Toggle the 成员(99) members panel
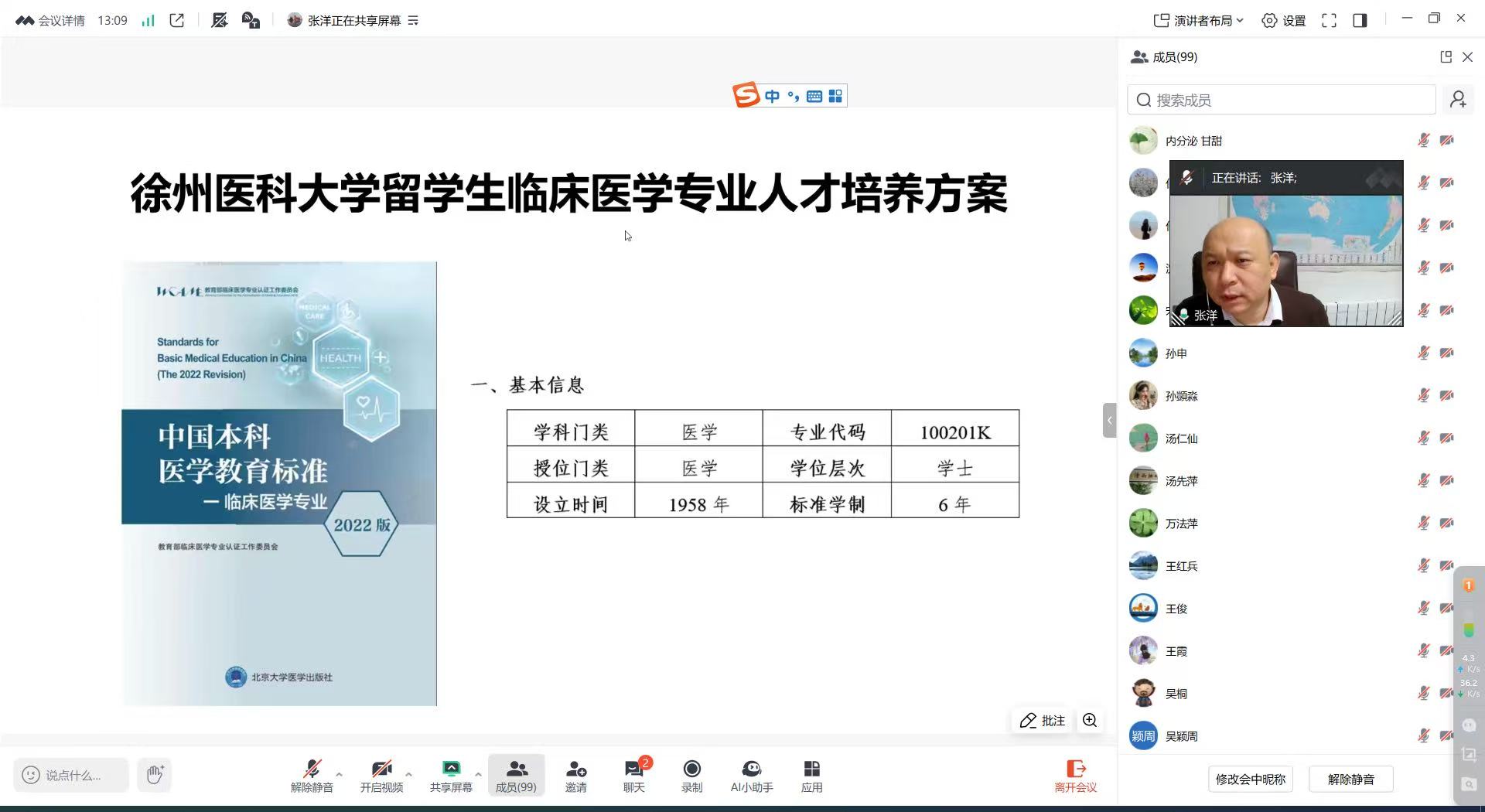Image resolution: width=1485 pixels, height=812 pixels. coord(516,776)
